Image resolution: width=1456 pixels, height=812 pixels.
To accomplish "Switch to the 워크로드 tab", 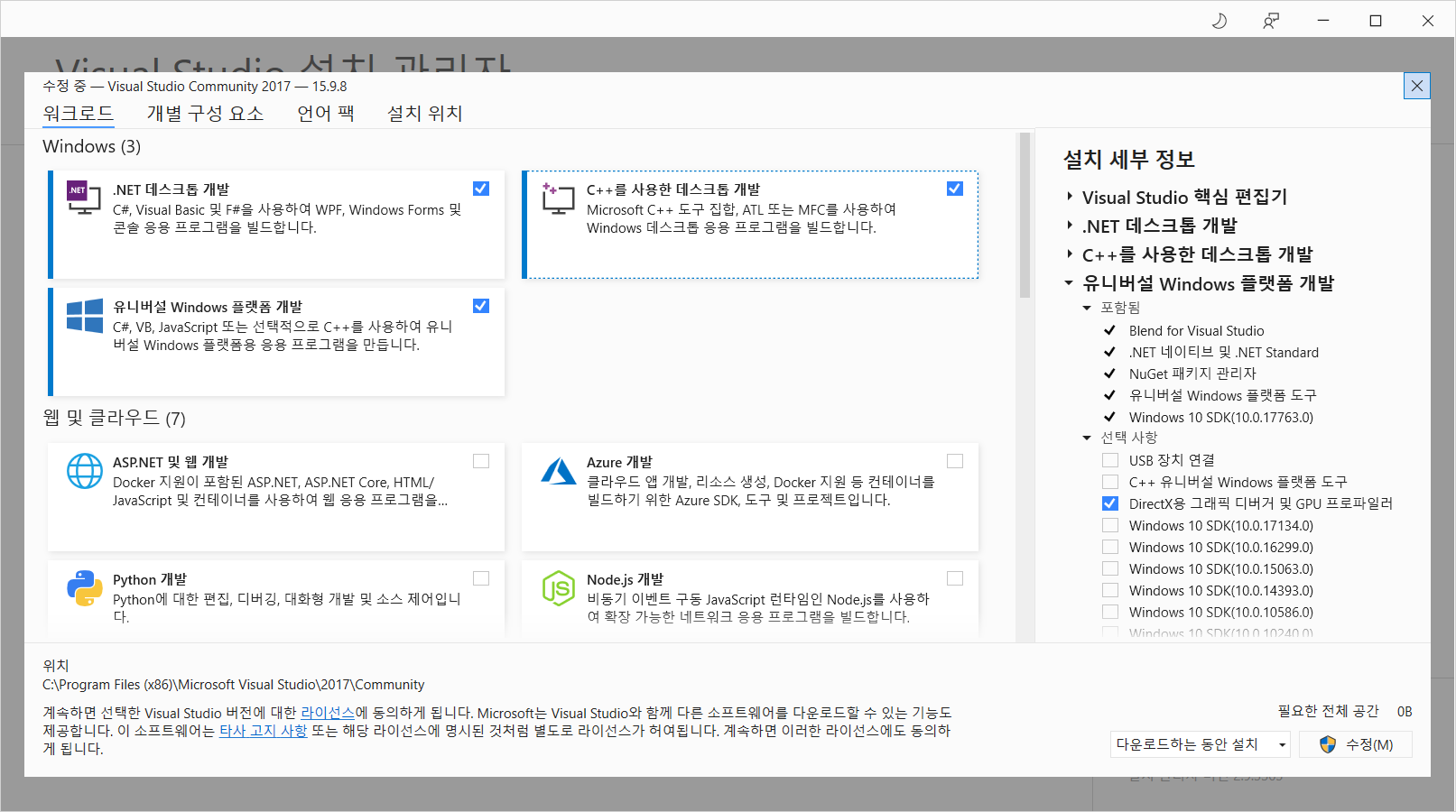I will (x=79, y=113).
